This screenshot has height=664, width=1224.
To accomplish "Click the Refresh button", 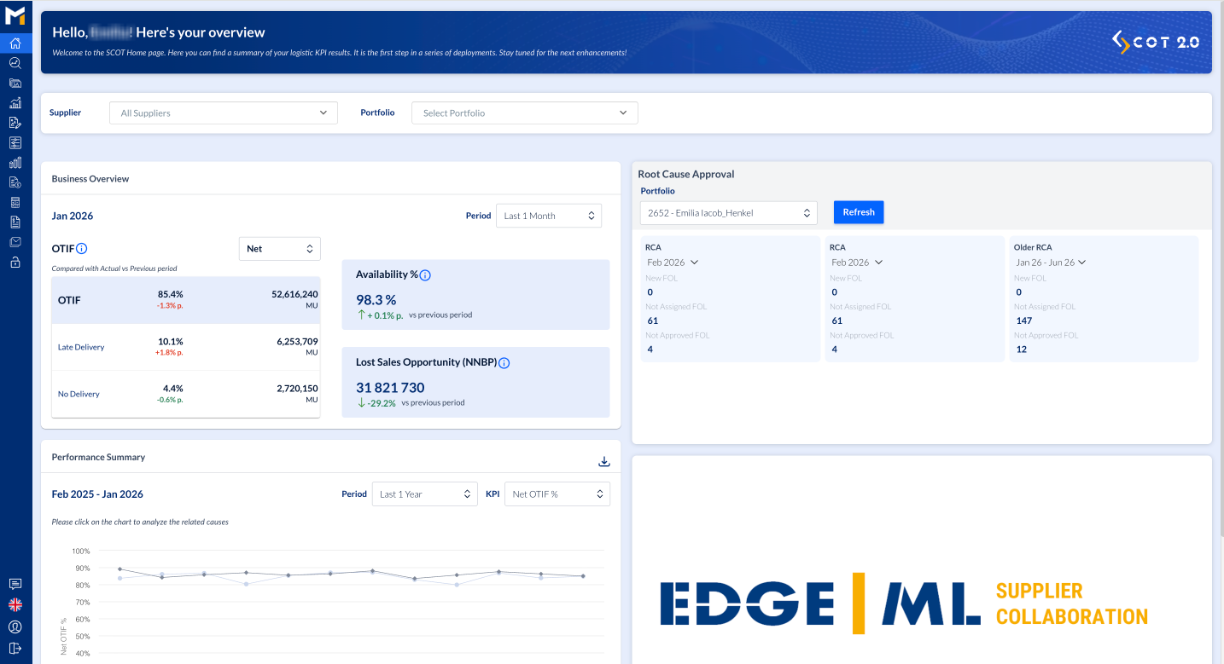I will 859,212.
